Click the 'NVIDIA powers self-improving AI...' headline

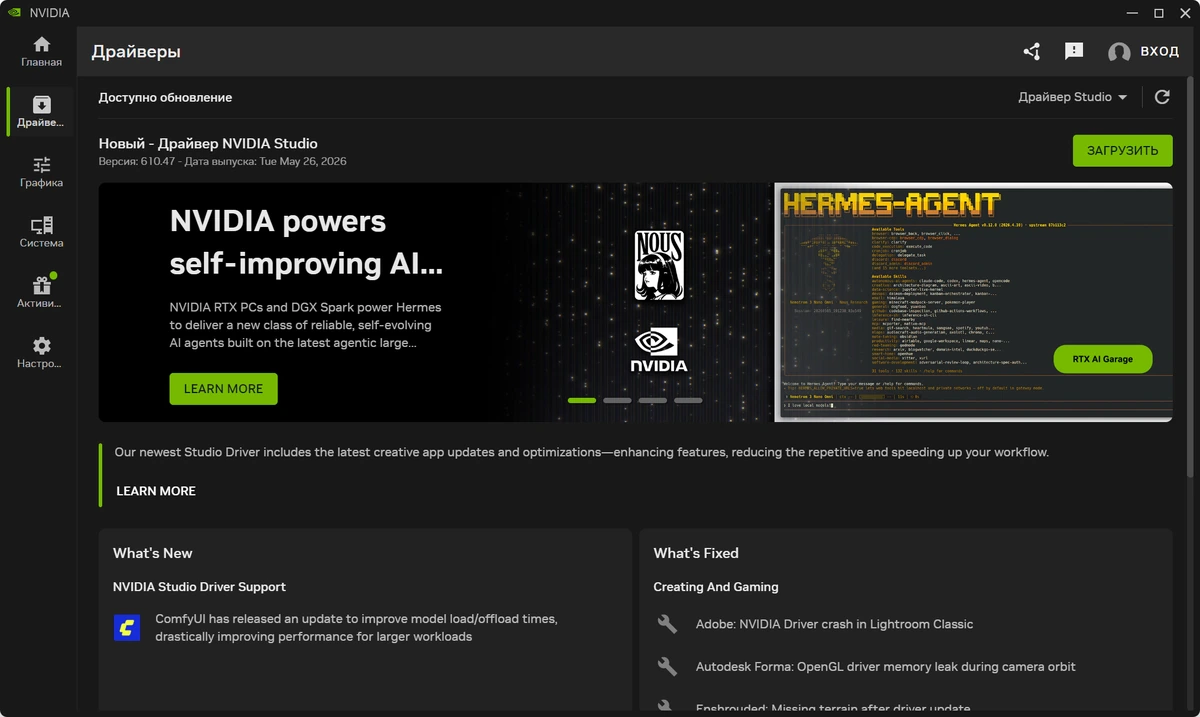[x=306, y=243]
